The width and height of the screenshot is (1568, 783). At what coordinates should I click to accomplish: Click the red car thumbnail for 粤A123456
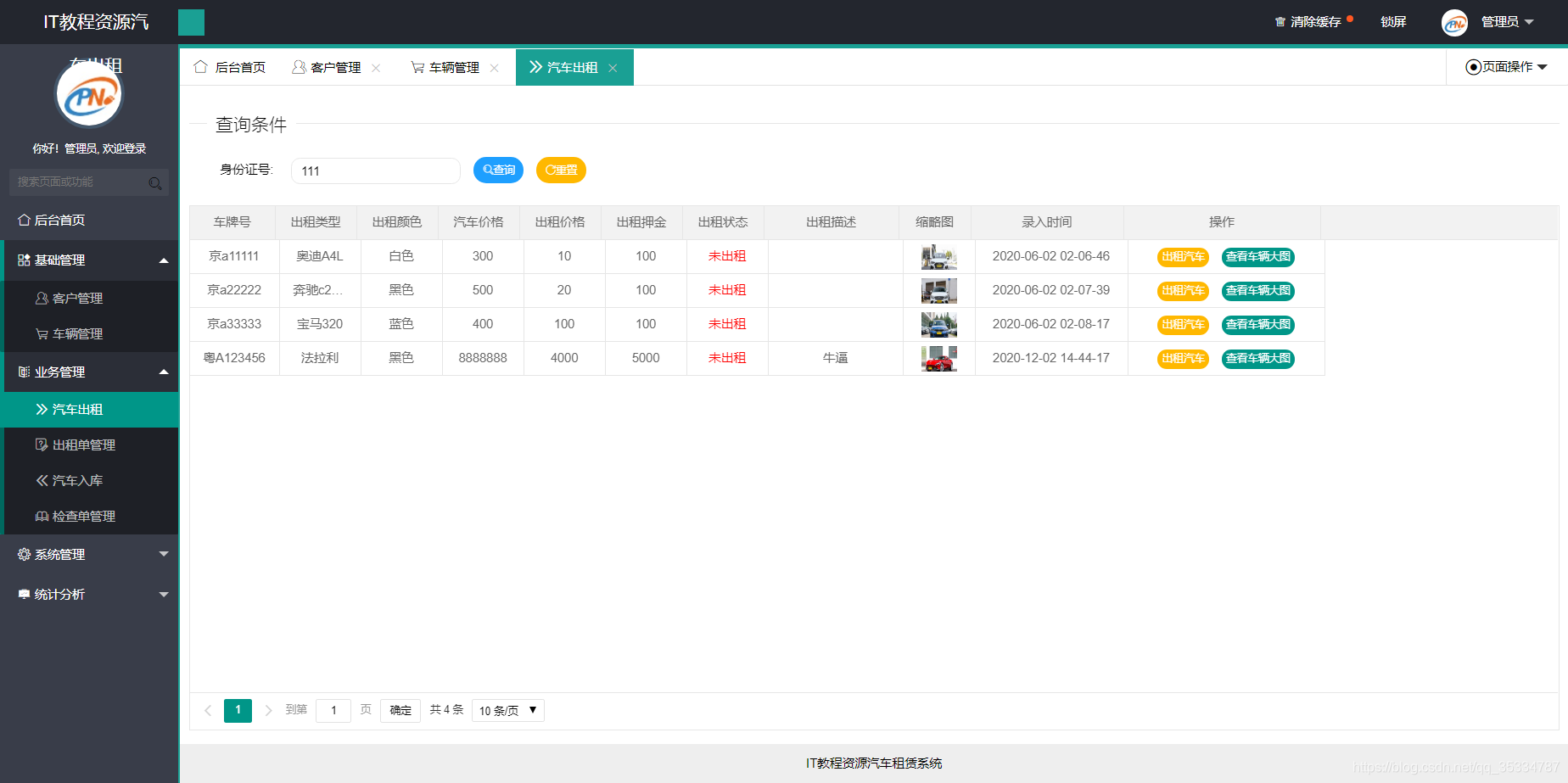tap(939, 358)
